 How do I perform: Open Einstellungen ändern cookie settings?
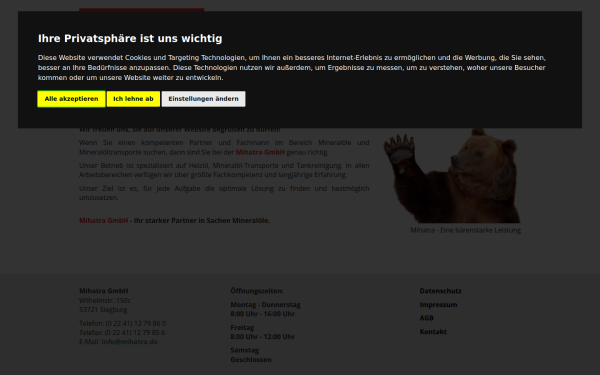click(x=203, y=99)
